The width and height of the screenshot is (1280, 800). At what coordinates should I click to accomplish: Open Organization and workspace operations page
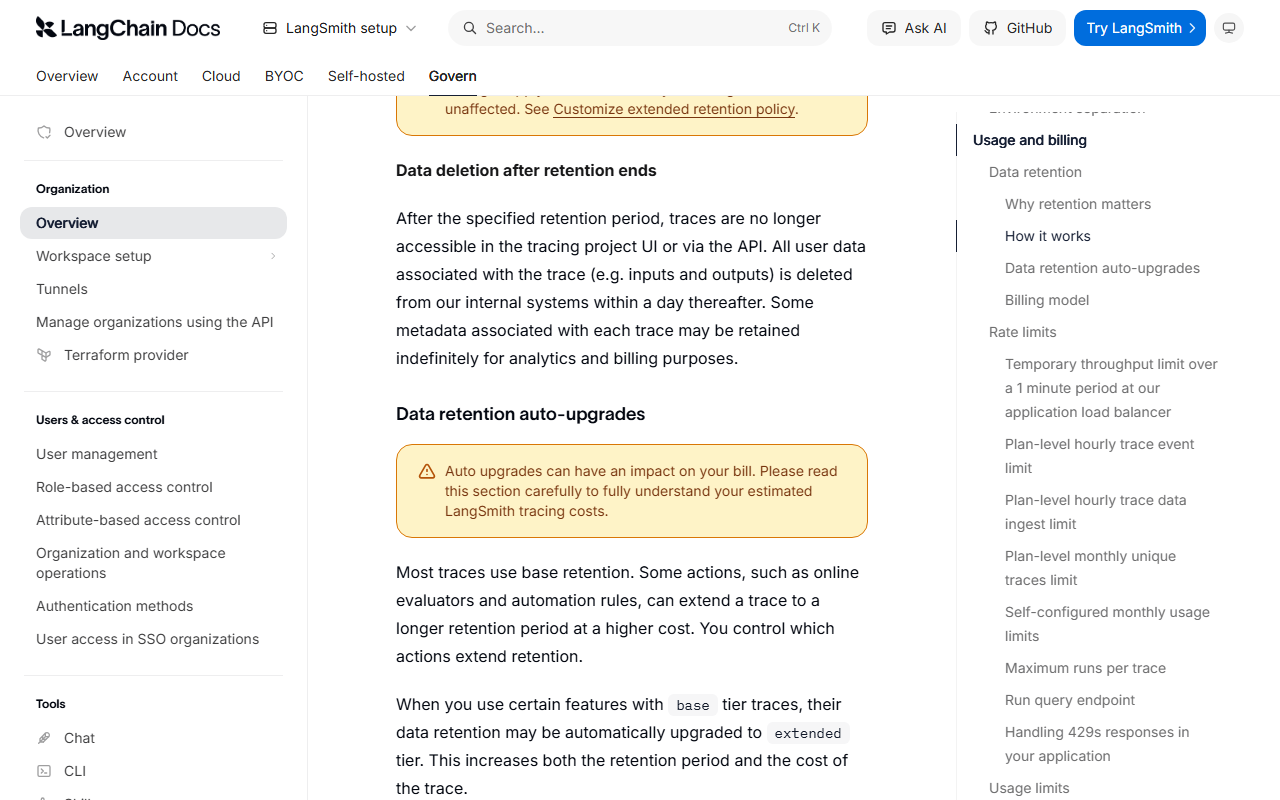(x=131, y=563)
